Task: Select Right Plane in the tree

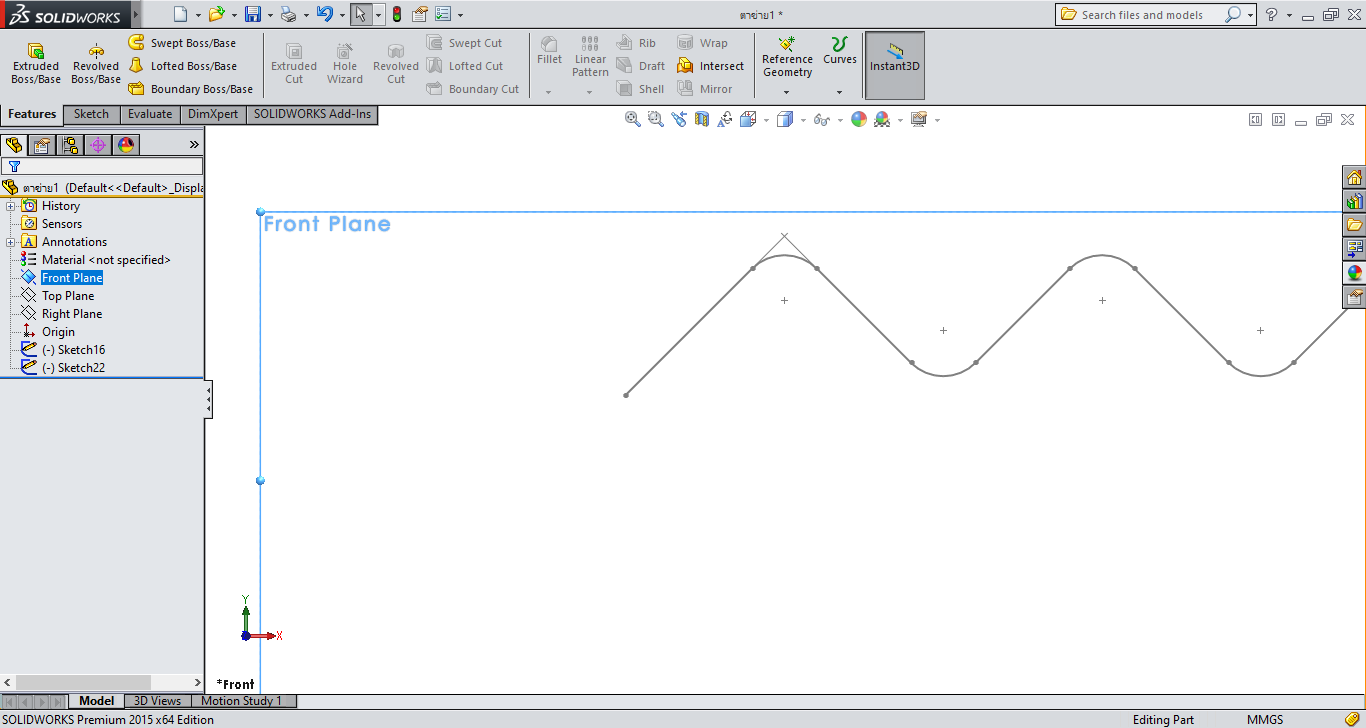Action: coord(72,314)
